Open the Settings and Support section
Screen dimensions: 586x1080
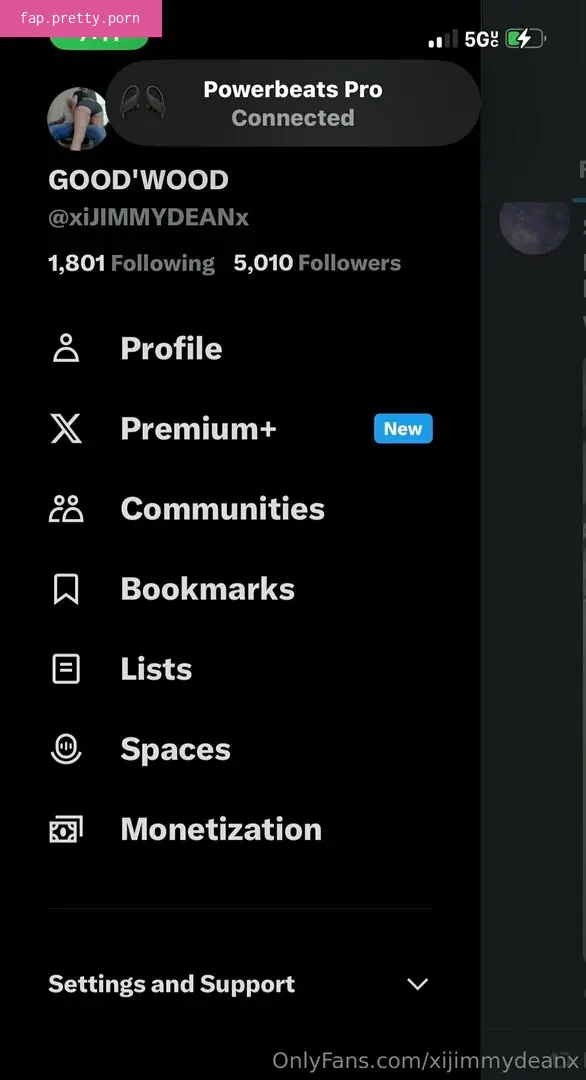pos(240,984)
